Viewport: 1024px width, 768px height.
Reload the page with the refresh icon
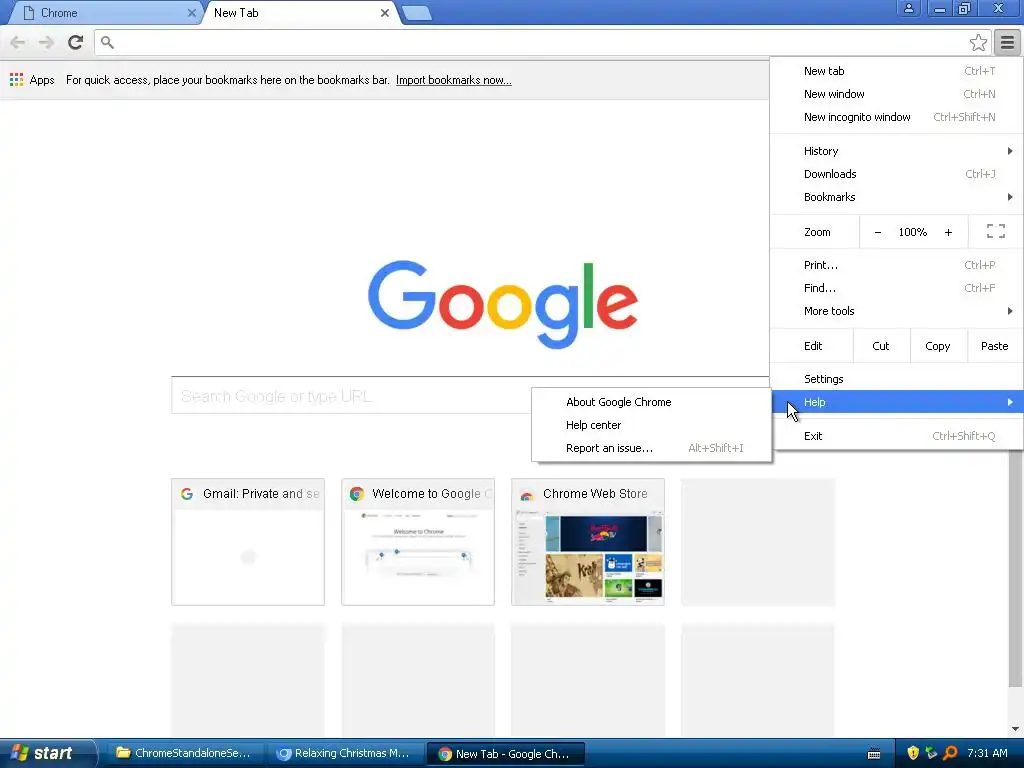coord(75,42)
